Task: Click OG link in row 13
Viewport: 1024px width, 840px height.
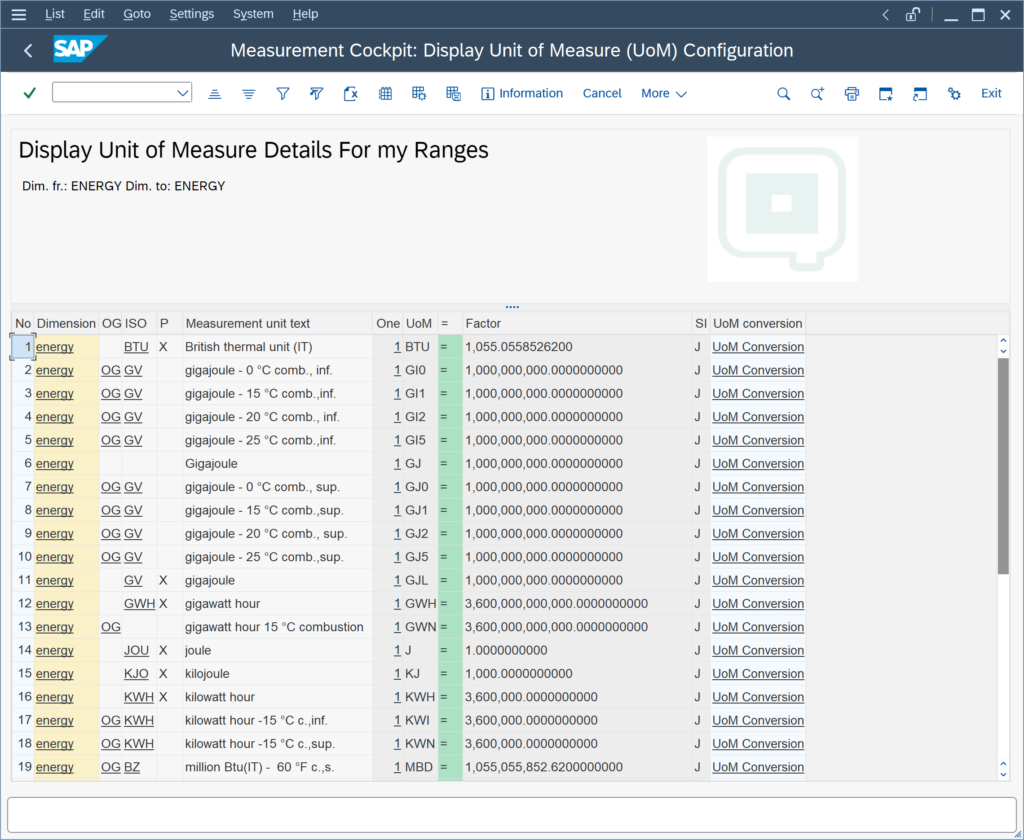Action: (110, 627)
